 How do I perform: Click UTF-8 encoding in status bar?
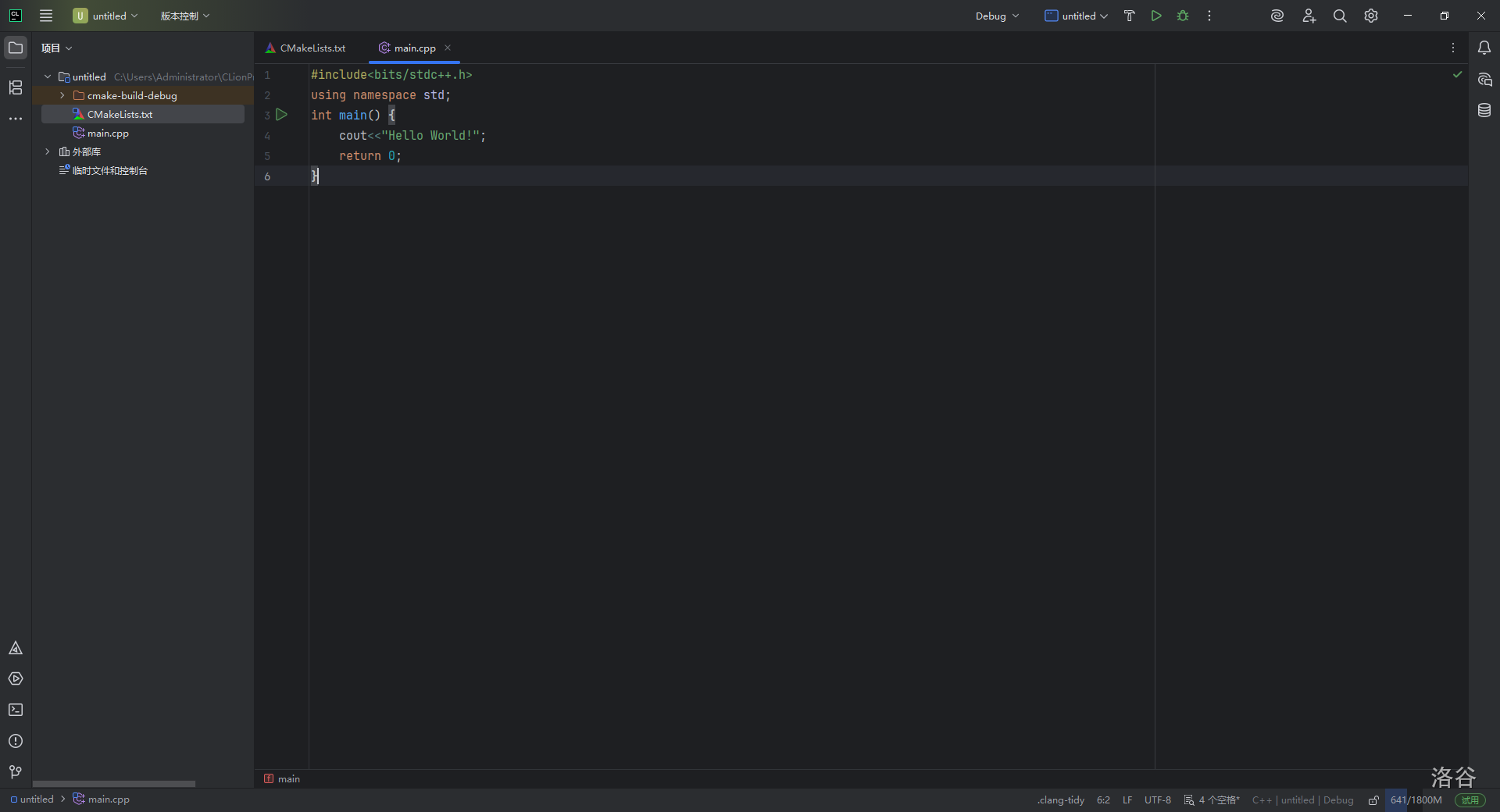[1157, 800]
